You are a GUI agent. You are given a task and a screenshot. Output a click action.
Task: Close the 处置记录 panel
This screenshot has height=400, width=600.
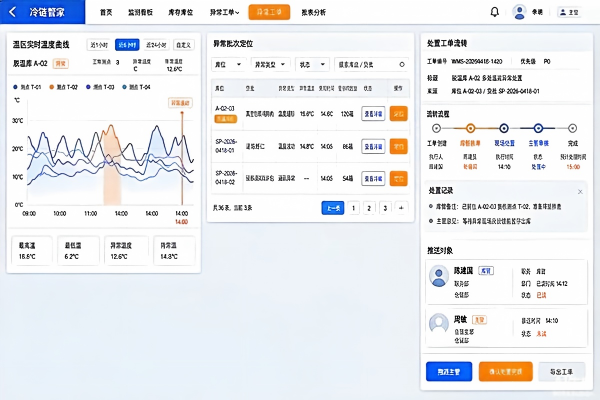(580, 191)
